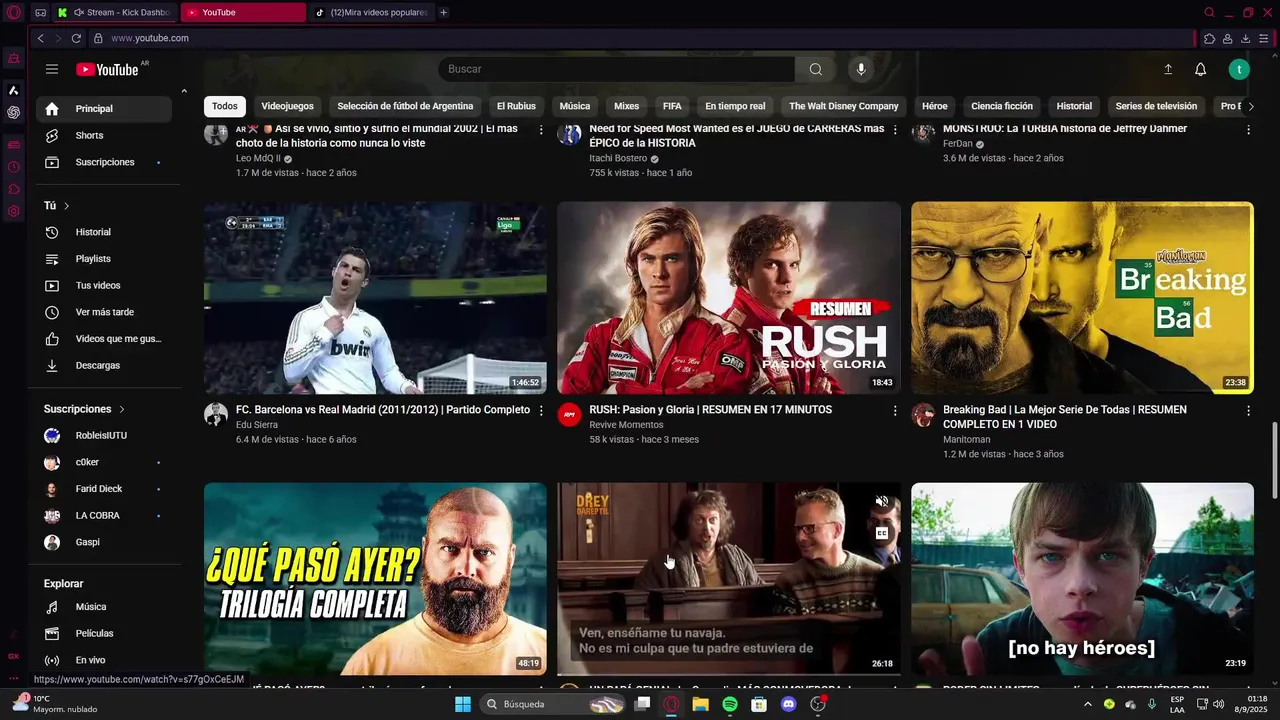The image size is (1280, 720).
Task: Open the Edu Sierra channel link
Action: pos(257,425)
